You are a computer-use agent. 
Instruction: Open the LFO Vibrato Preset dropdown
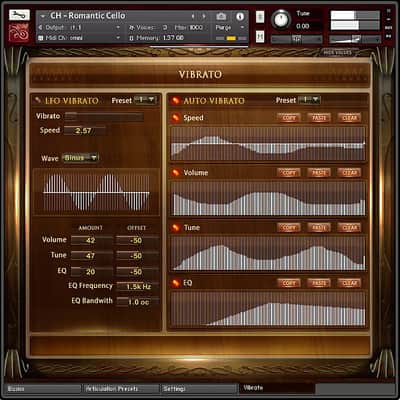145,100
